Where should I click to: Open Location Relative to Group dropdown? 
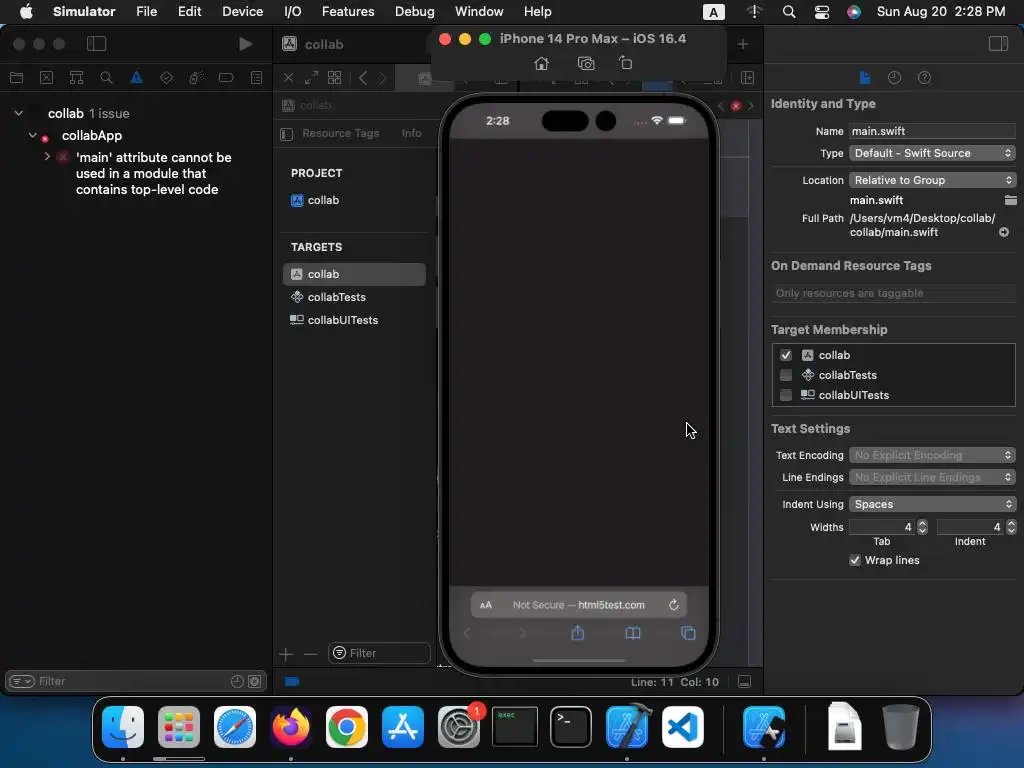tap(932, 180)
